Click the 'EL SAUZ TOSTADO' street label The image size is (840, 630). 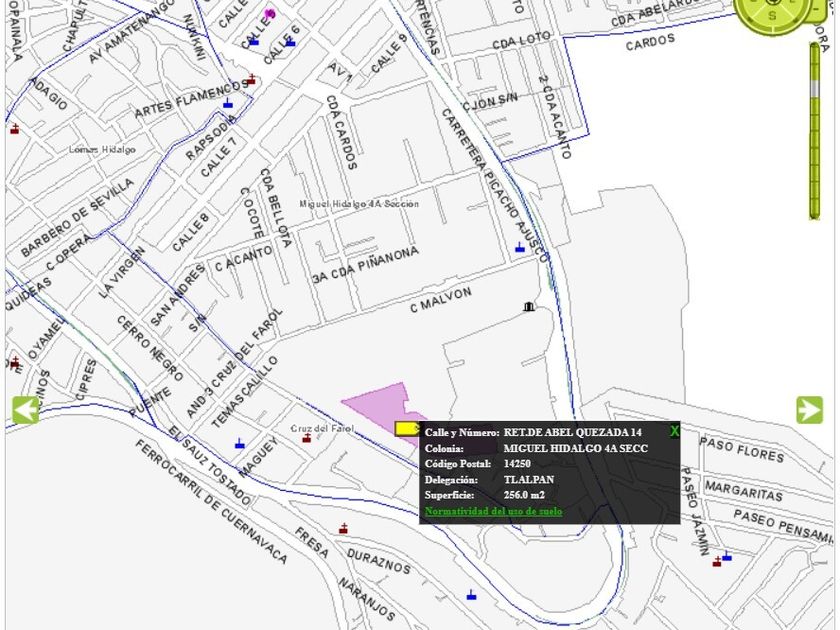(x=209, y=466)
